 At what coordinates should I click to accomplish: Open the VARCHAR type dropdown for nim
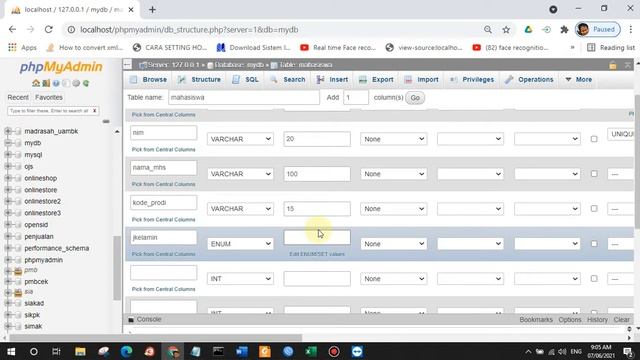point(240,139)
